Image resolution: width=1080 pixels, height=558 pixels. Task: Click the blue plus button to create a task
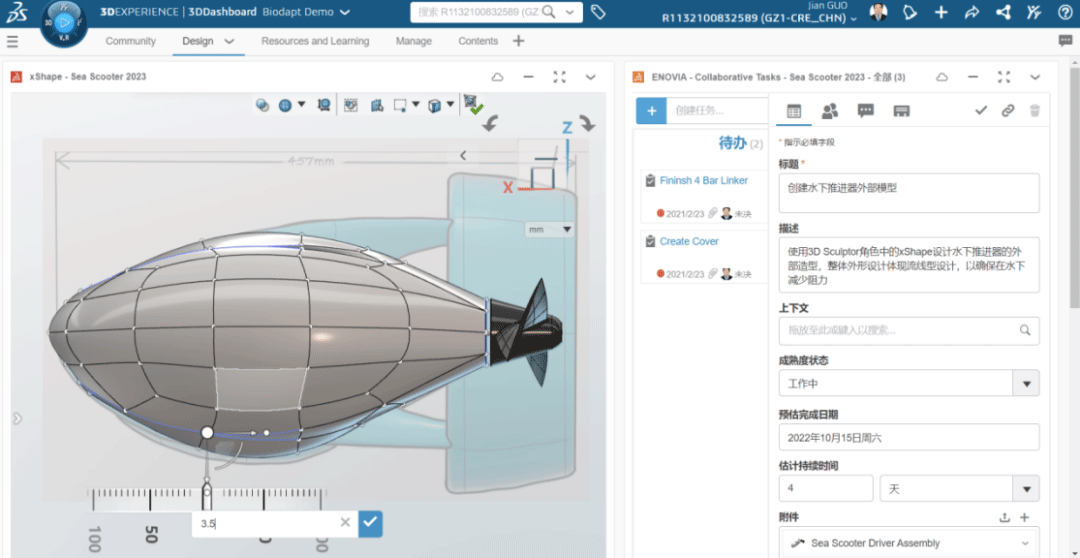click(x=651, y=111)
